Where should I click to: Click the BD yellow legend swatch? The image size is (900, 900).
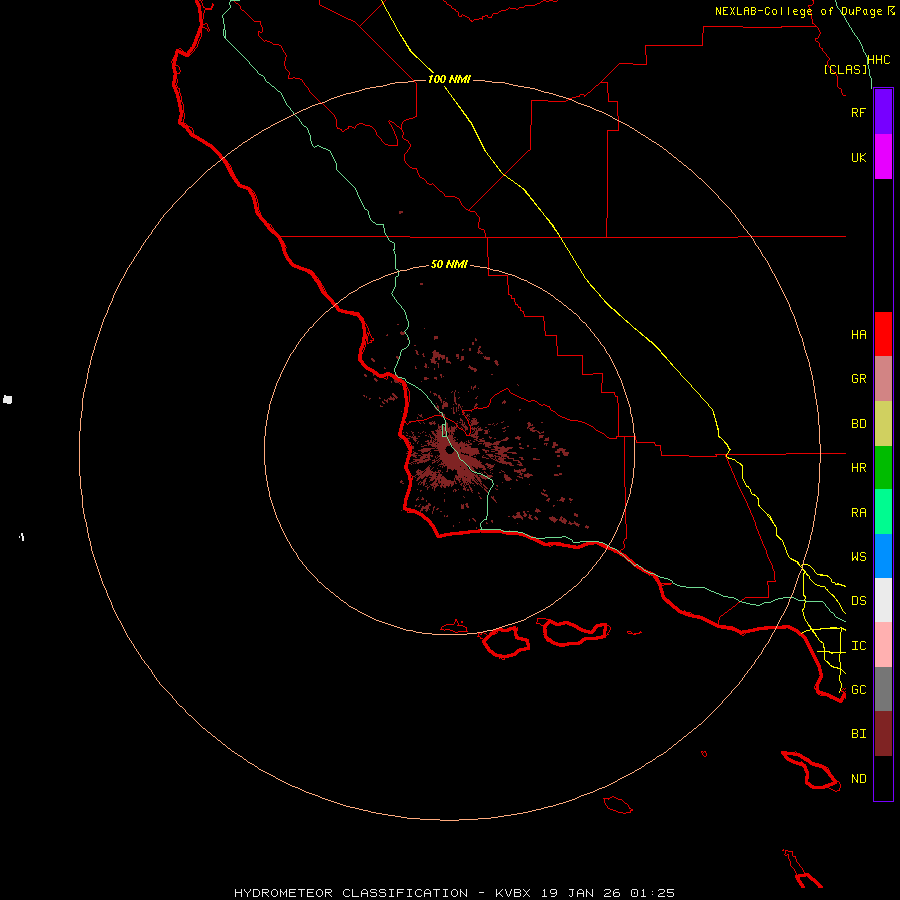(x=883, y=424)
